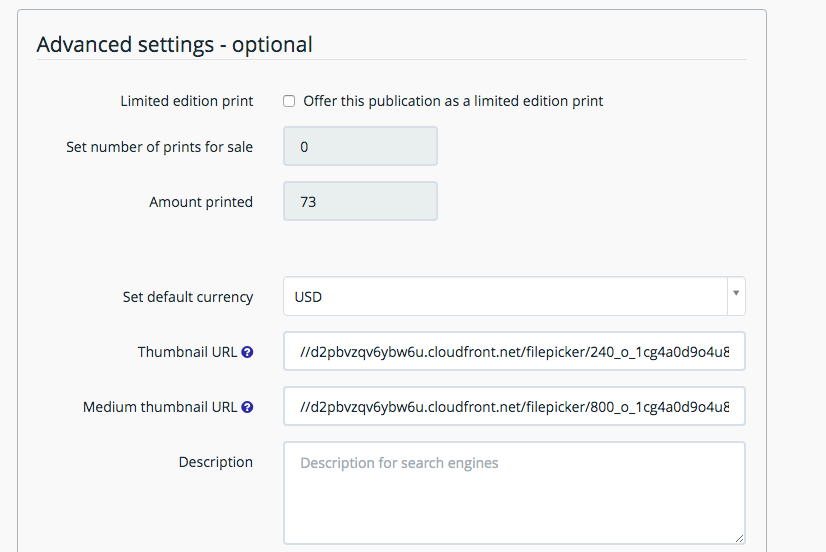Click the 'Advanced settings - optional' heading
This screenshot has width=826, height=552.
point(174,45)
